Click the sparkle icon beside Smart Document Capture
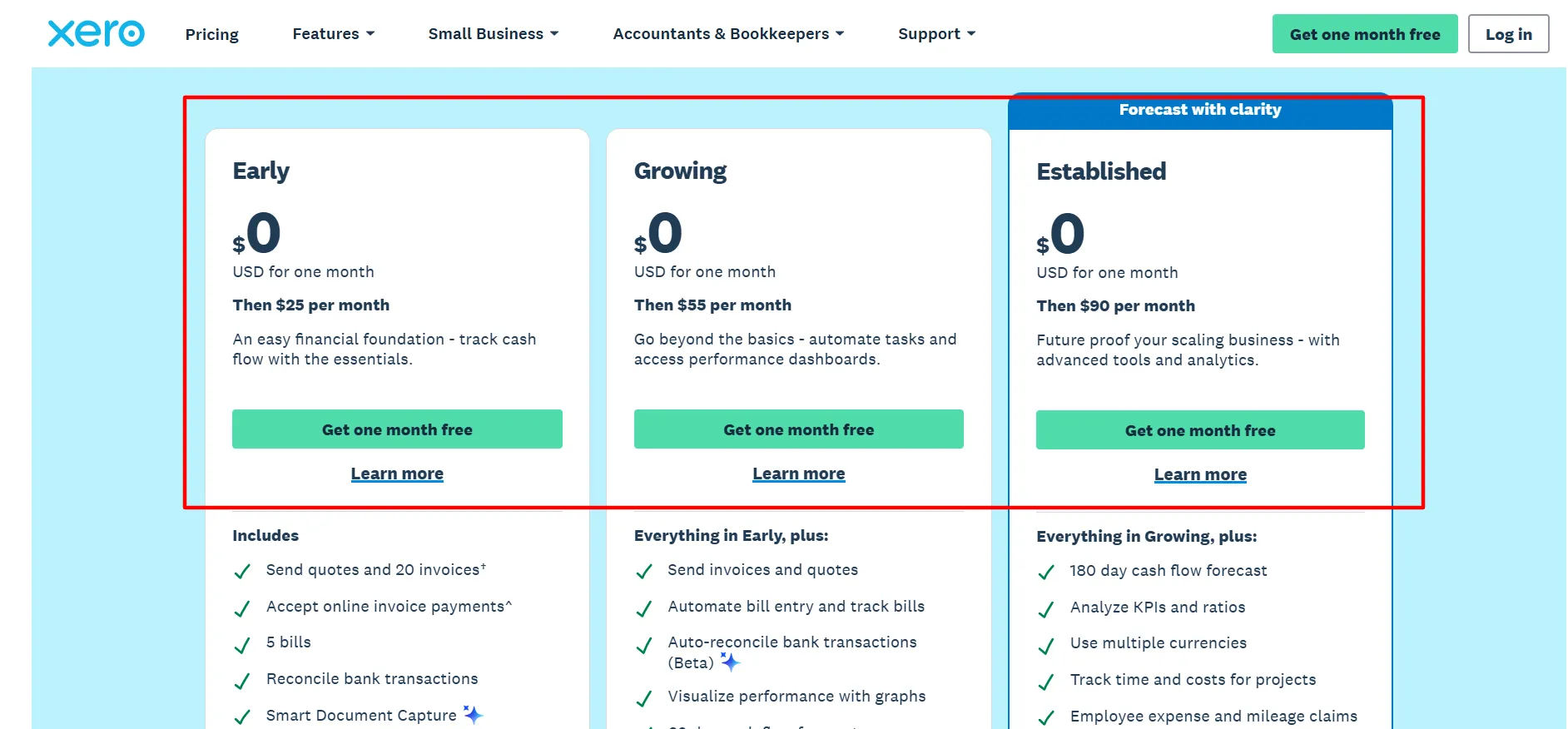Viewport: 1568px width, 729px height. [473, 715]
